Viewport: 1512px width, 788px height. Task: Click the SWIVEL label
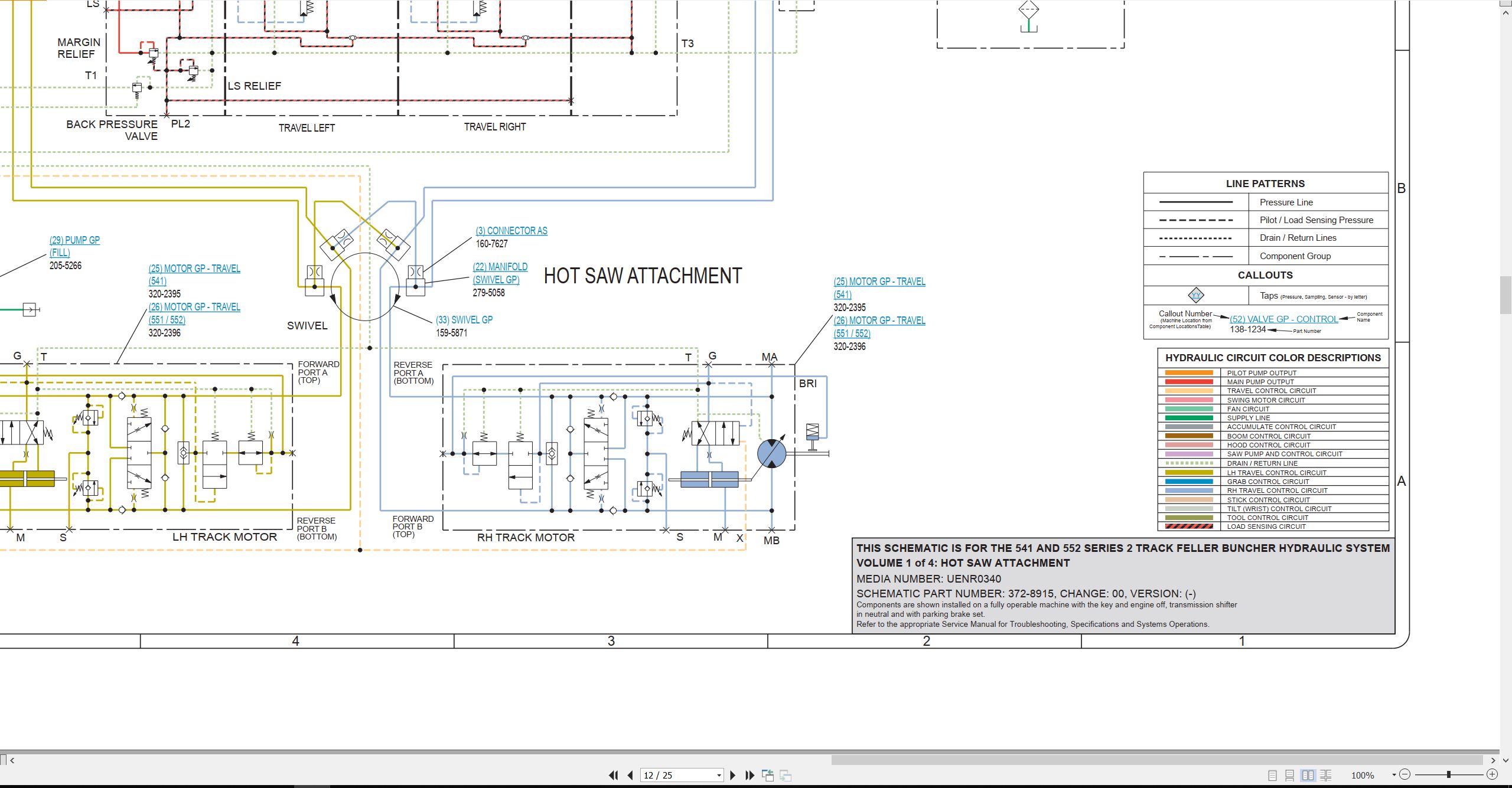307,326
